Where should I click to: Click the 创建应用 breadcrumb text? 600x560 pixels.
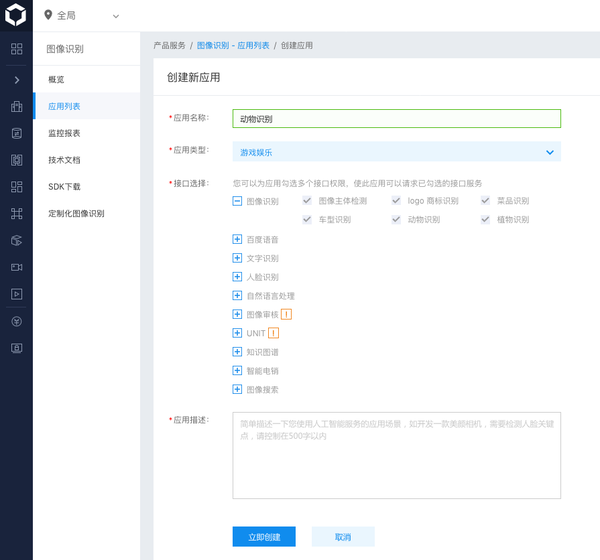point(297,46)
